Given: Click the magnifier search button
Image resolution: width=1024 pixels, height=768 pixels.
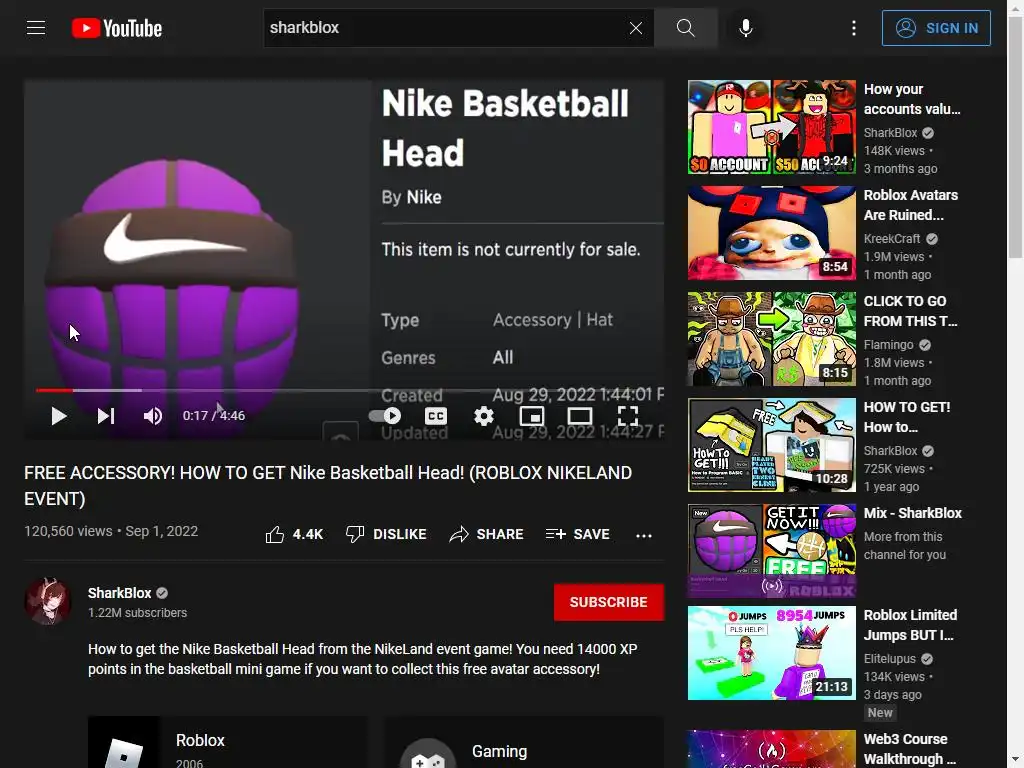Looking at the screenshot, I should [685, 28].
